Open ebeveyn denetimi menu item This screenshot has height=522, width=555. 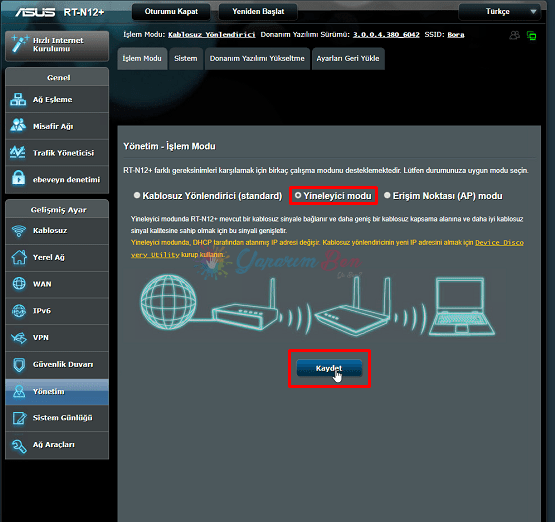click(57, 179)
